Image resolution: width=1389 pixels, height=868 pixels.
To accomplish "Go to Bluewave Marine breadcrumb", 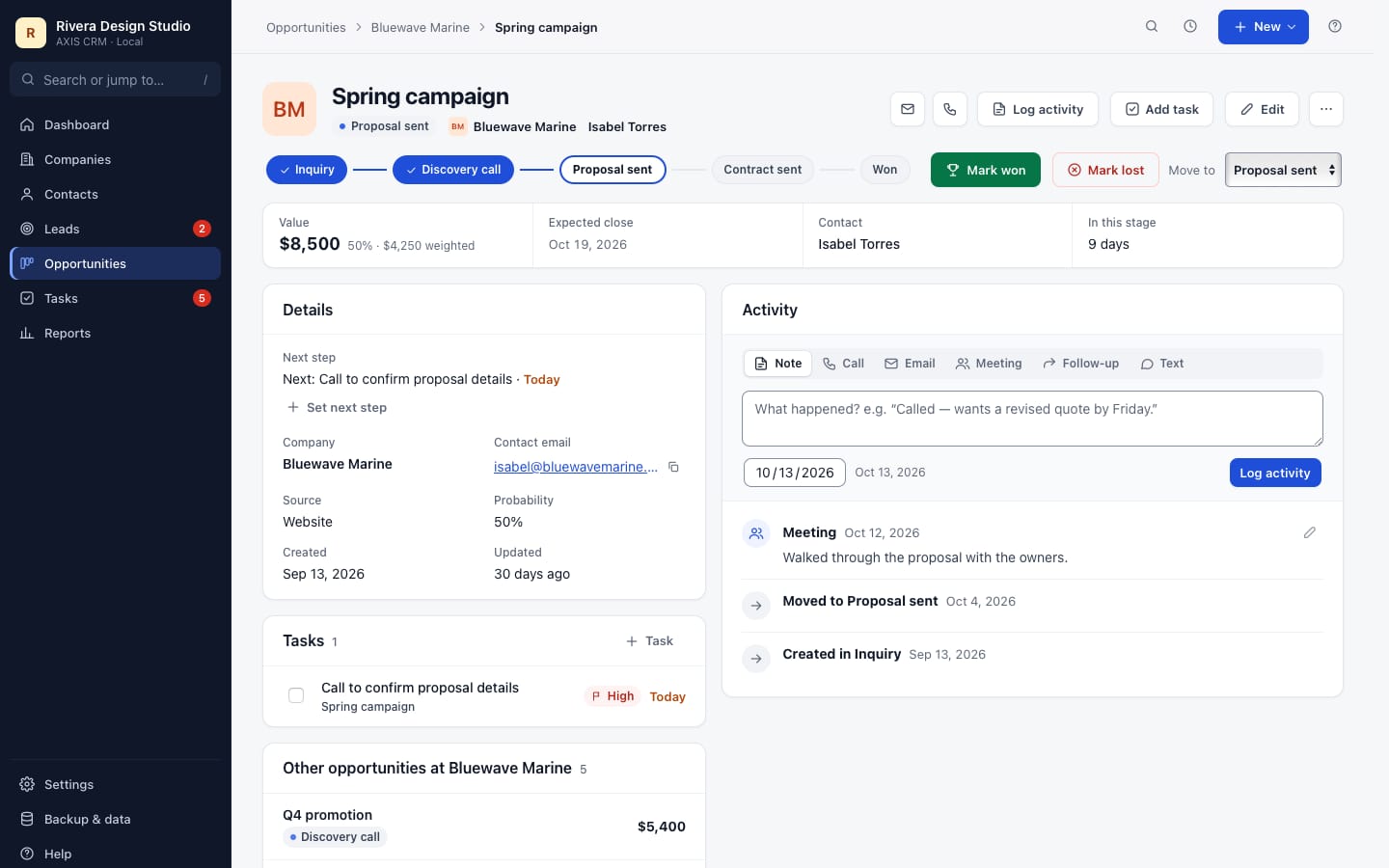I will (x=421, y=27).
